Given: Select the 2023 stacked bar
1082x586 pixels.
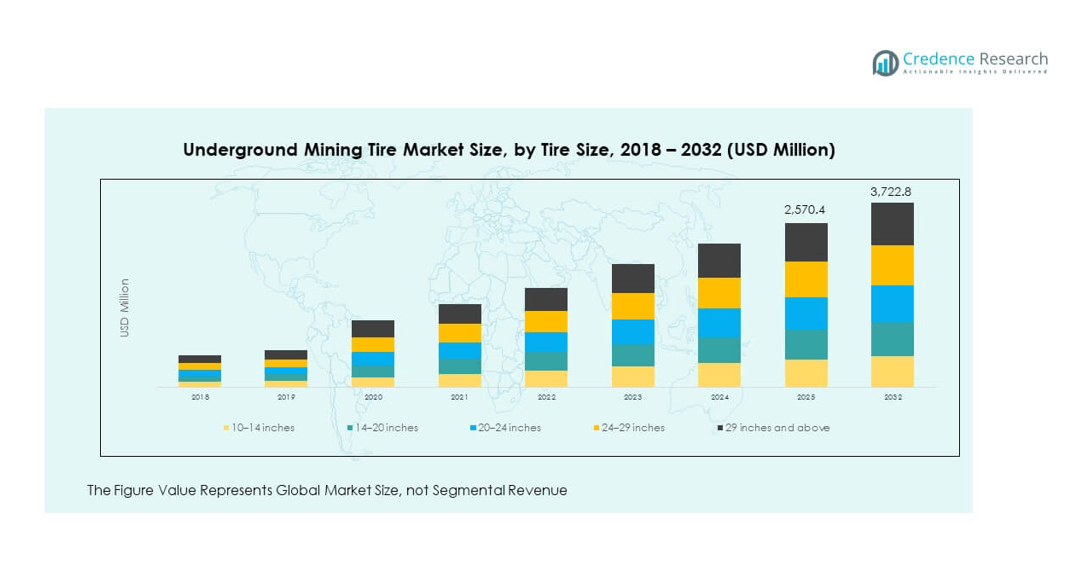Looking at the screenshot, I should click(633, 325).
